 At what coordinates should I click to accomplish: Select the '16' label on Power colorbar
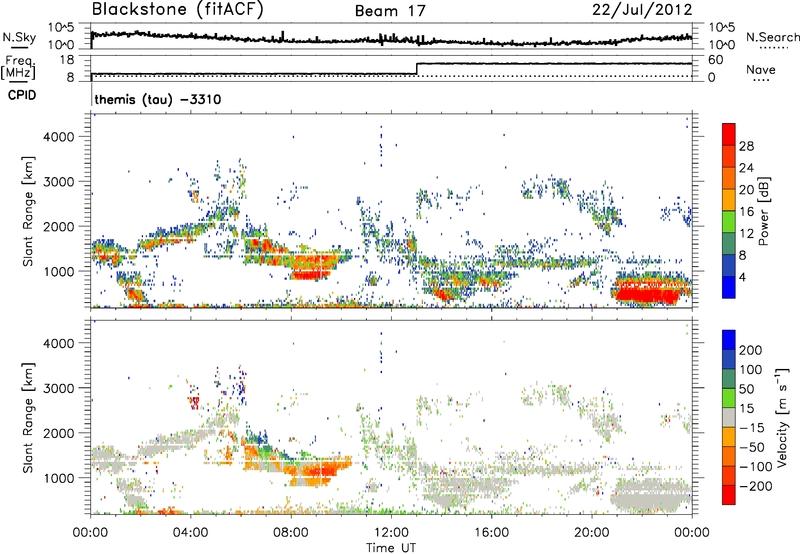point(746,212)
